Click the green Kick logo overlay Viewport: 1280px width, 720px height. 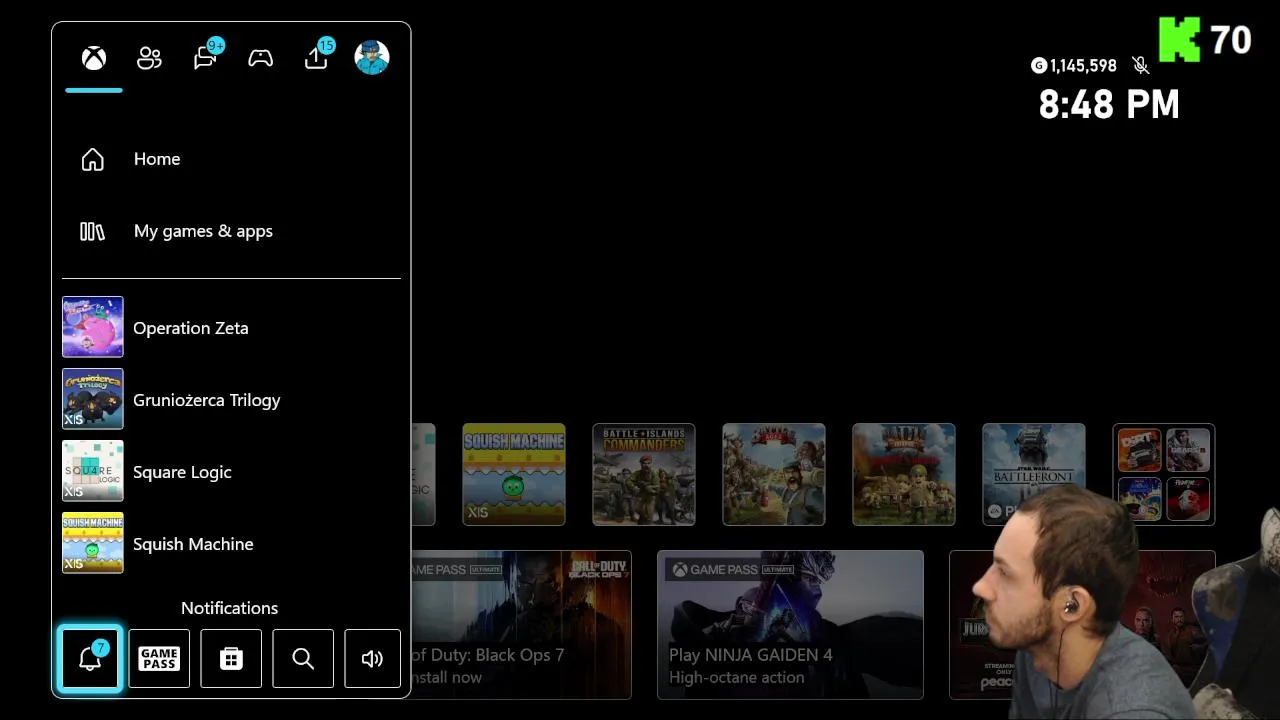[1179, 40]
